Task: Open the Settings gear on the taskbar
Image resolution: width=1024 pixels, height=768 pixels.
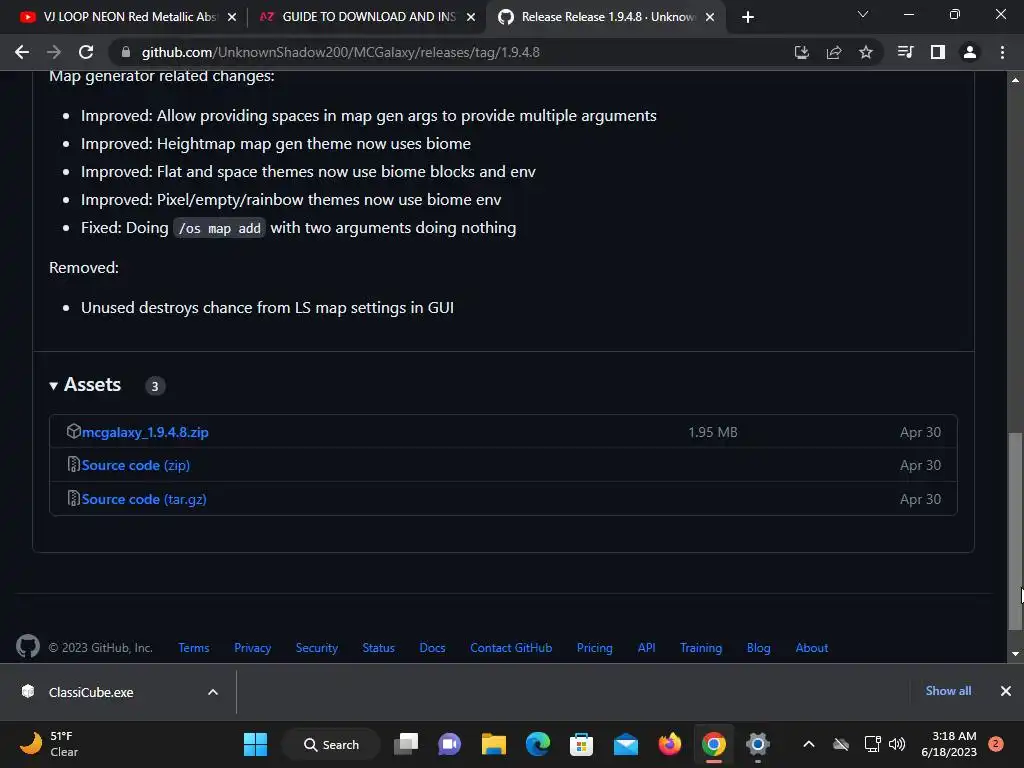Action: tap(758, 744)
